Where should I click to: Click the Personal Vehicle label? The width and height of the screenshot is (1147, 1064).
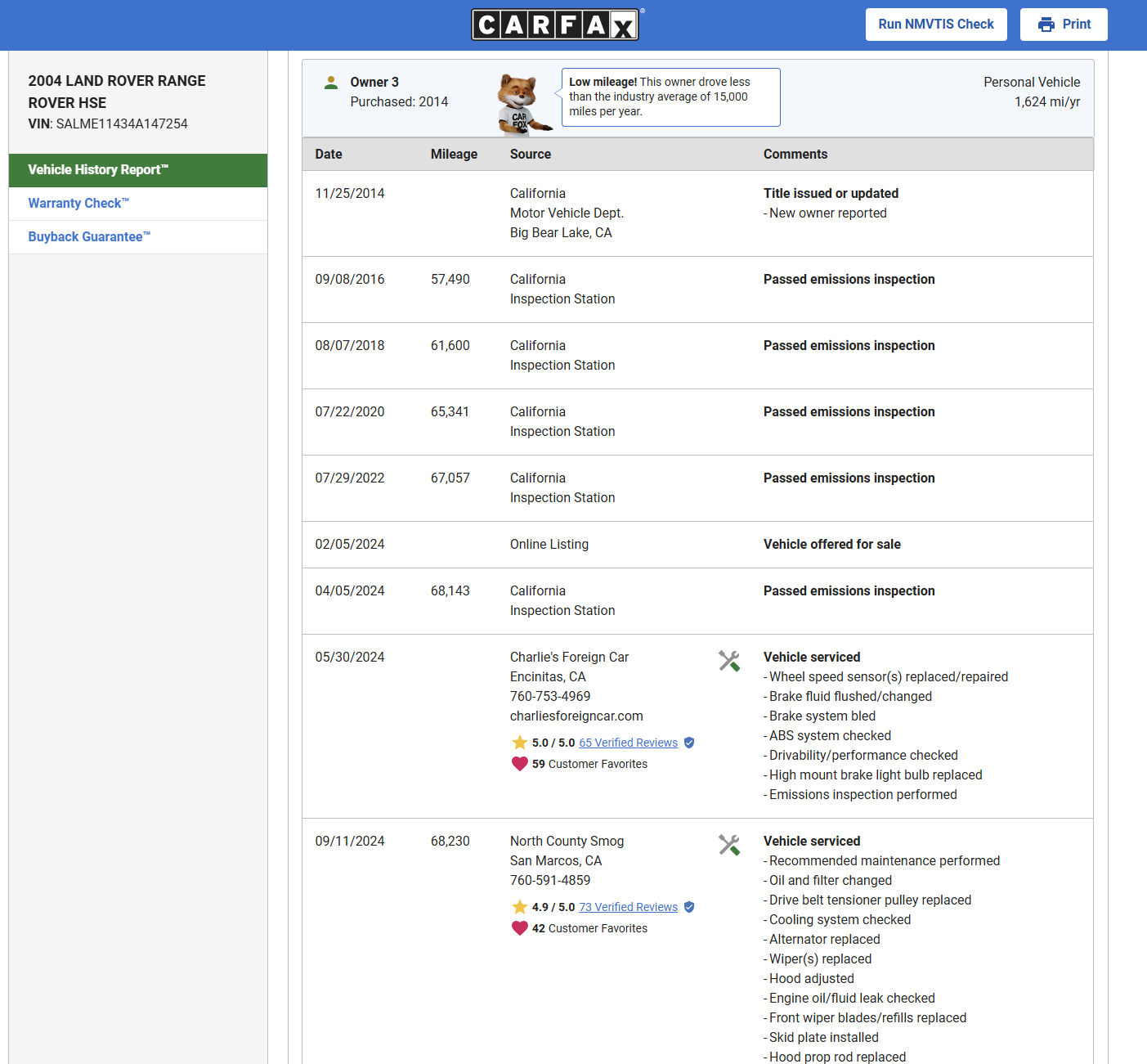(x=1032, y=82)
